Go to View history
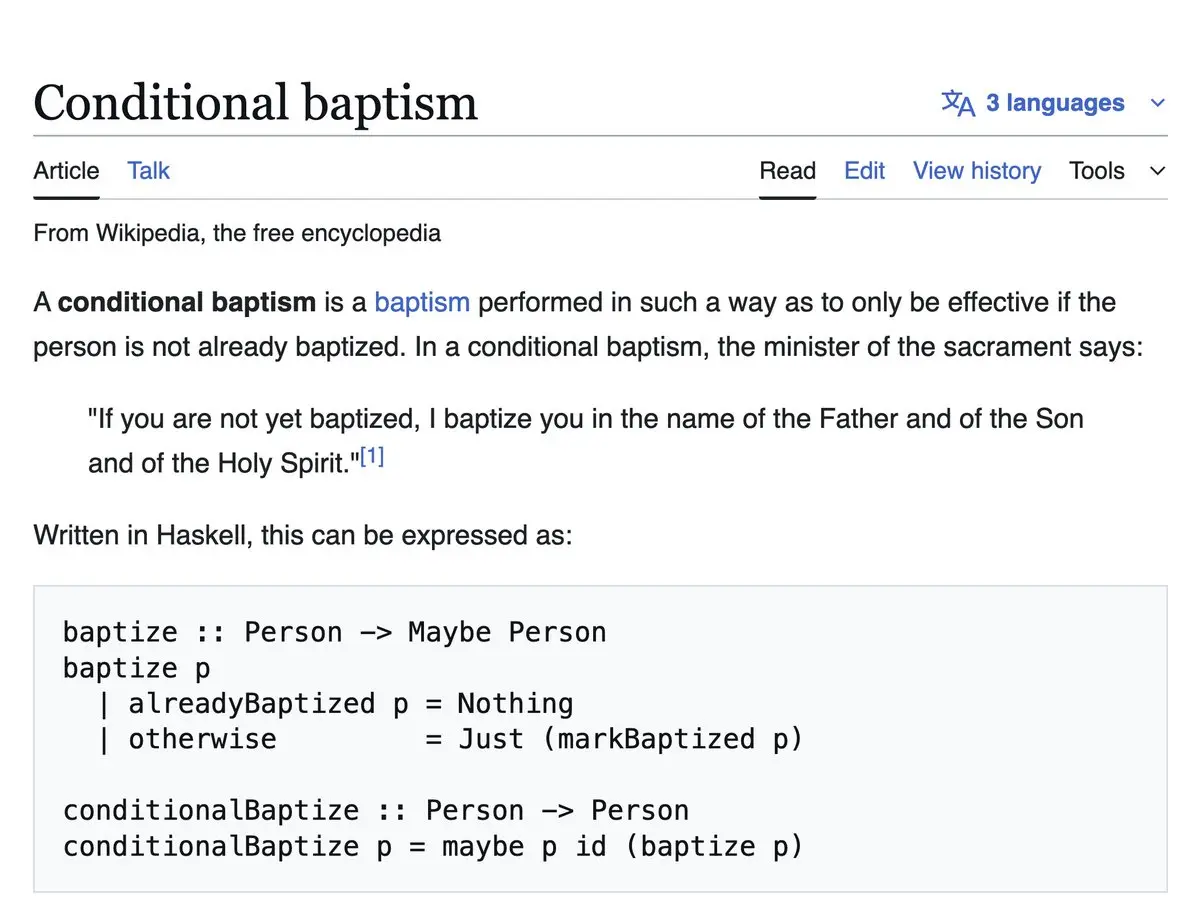Image resolution: width=1200 pixels, height=922 pixels. coord(976,171)
